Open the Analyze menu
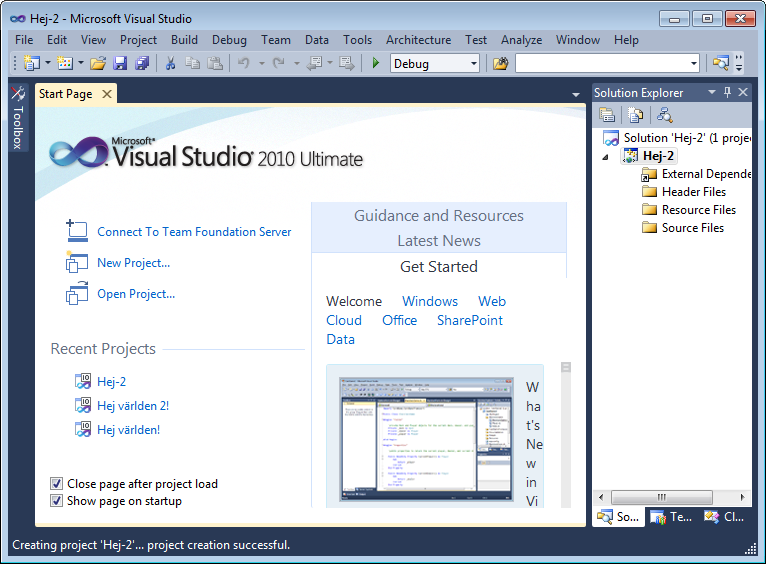 coord(521,40)
